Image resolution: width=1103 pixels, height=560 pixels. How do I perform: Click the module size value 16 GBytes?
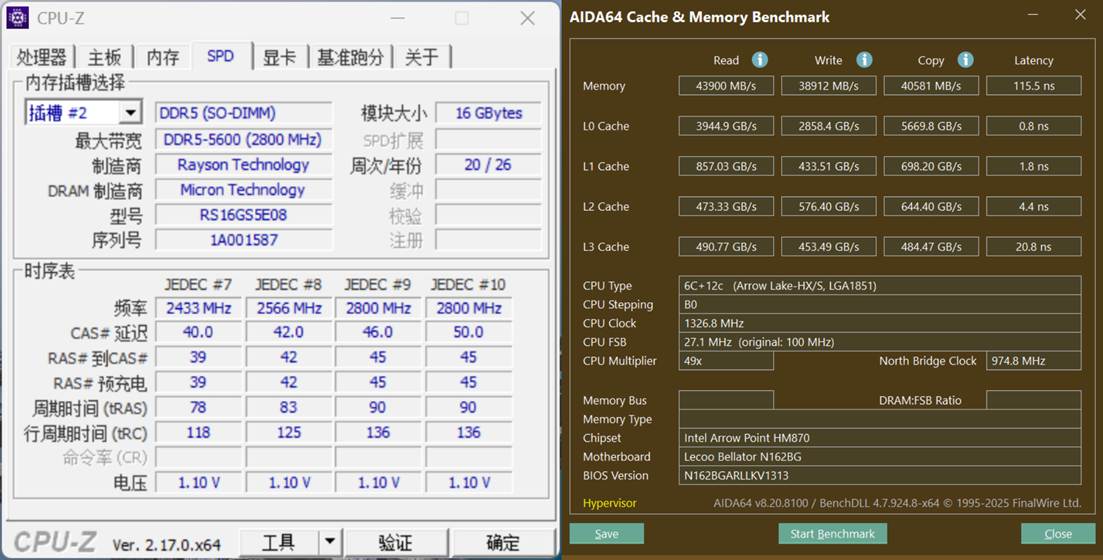[x=488, y=113]
